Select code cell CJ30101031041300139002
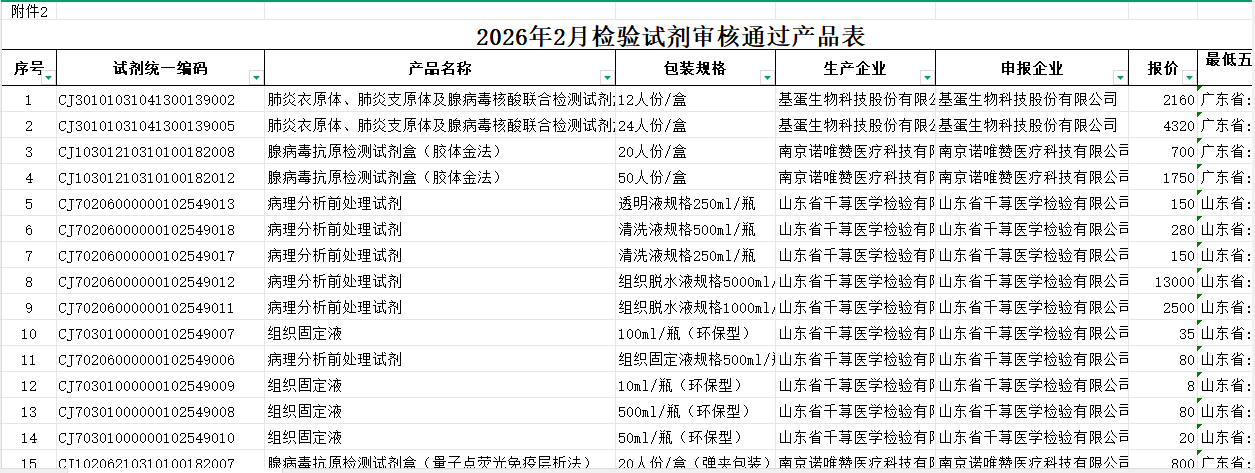This screenshot has height=473, width=1255. pyautogui.click(x=147, y=100)
